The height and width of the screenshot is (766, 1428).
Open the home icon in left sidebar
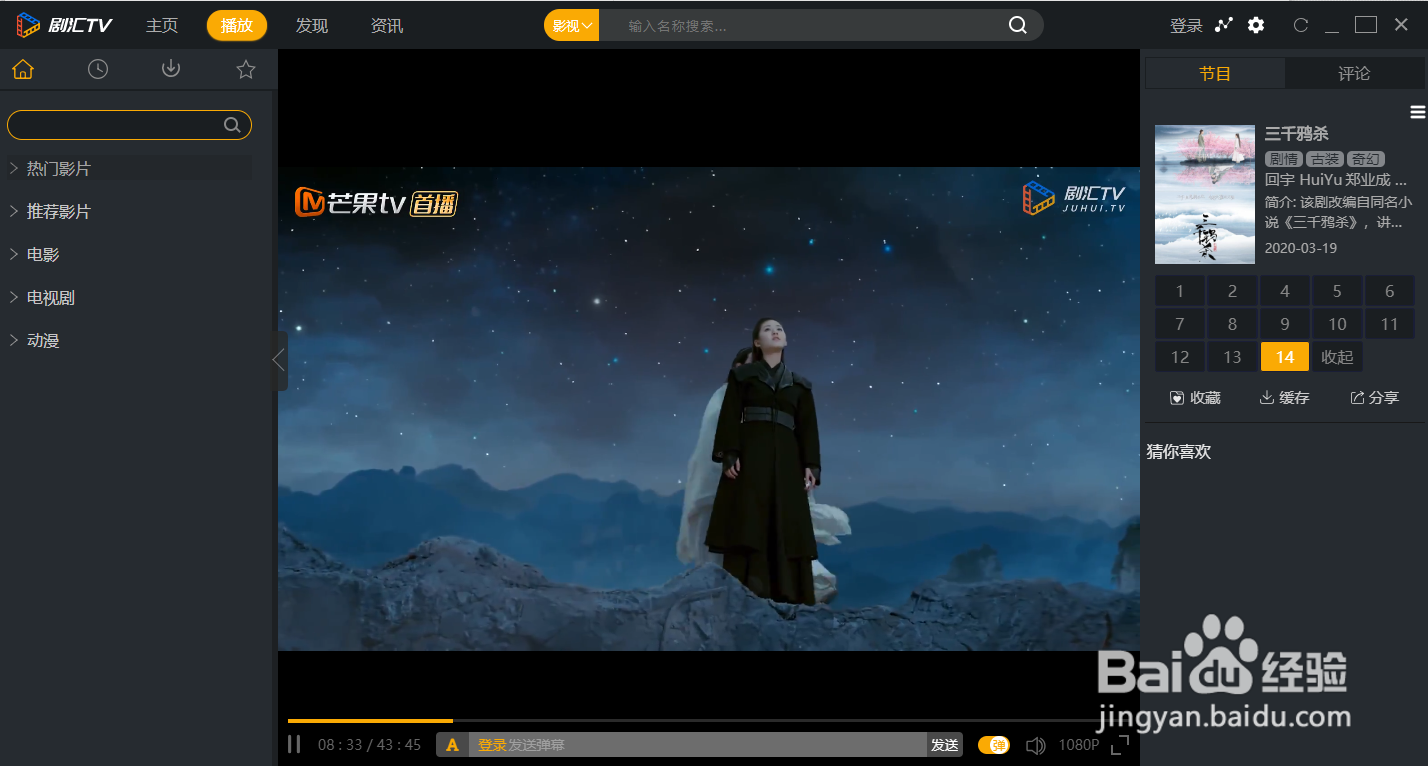[23, 69]
